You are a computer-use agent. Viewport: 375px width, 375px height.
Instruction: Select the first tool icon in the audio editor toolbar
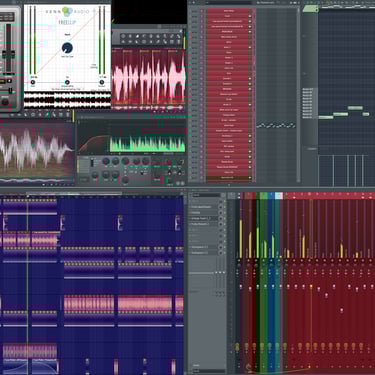(x=123, y=36)
